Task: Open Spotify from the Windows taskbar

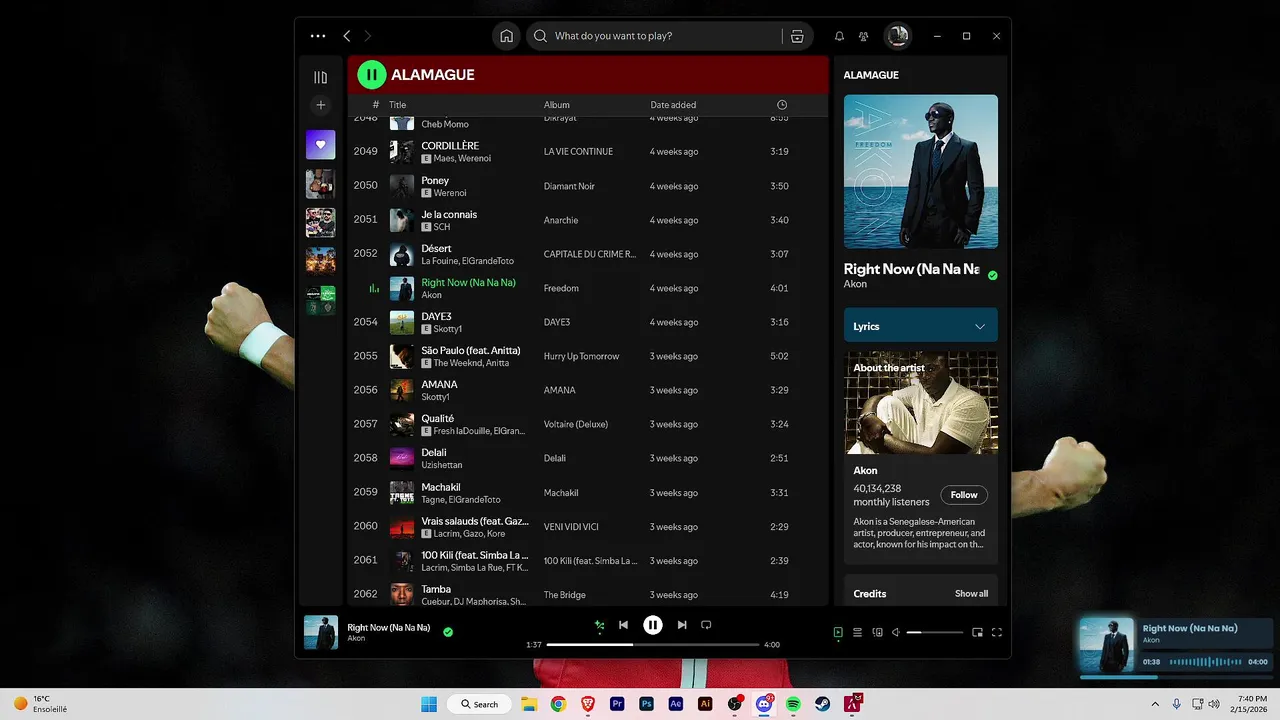Action: pyautogui.click(x=793, y=704)
